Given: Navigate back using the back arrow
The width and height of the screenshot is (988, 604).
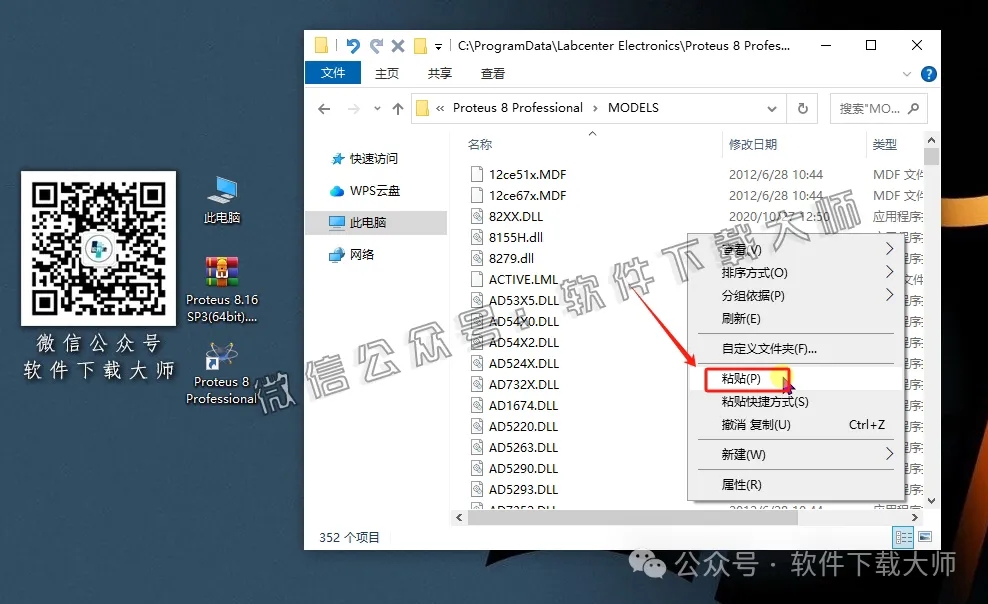Looking at the screenshot, I should pyautogui.click(x=322, y=107).
